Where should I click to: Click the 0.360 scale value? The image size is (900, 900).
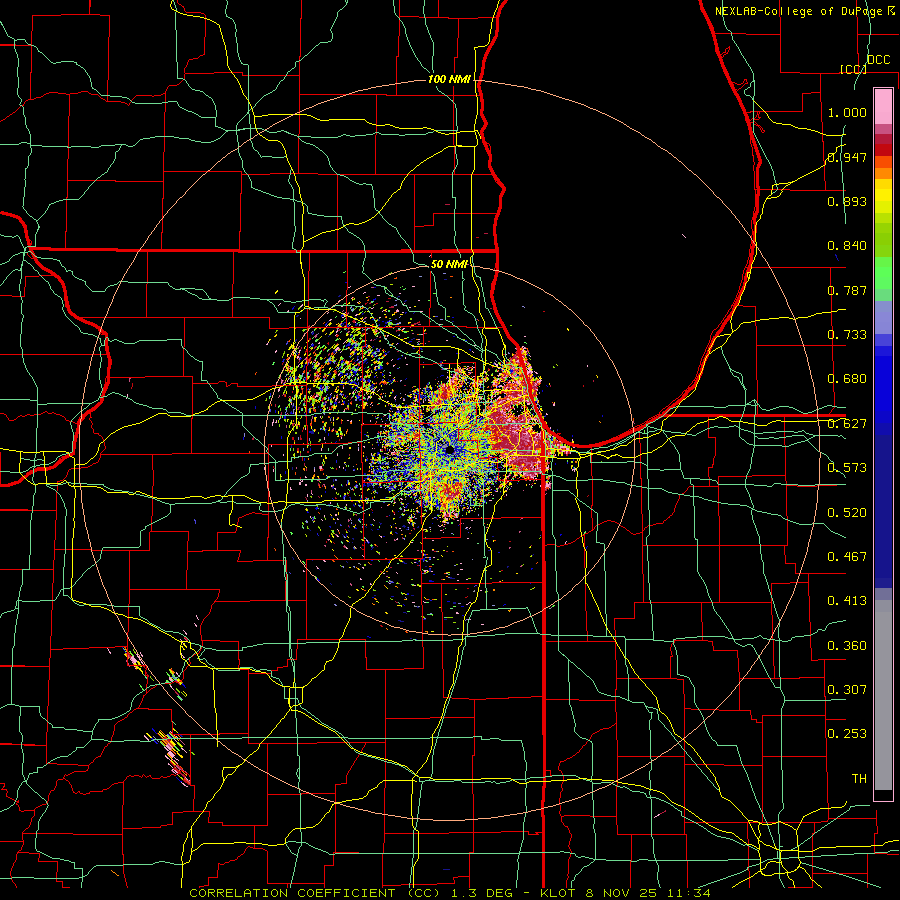(x=847, y=646)
